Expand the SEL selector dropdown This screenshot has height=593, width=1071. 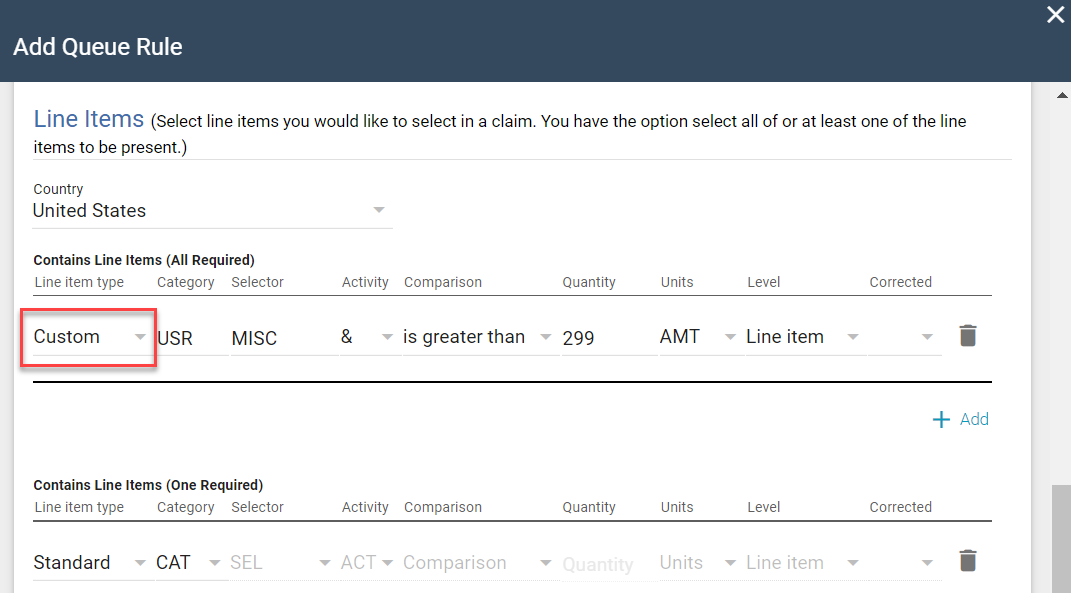(x=280, y=562)
